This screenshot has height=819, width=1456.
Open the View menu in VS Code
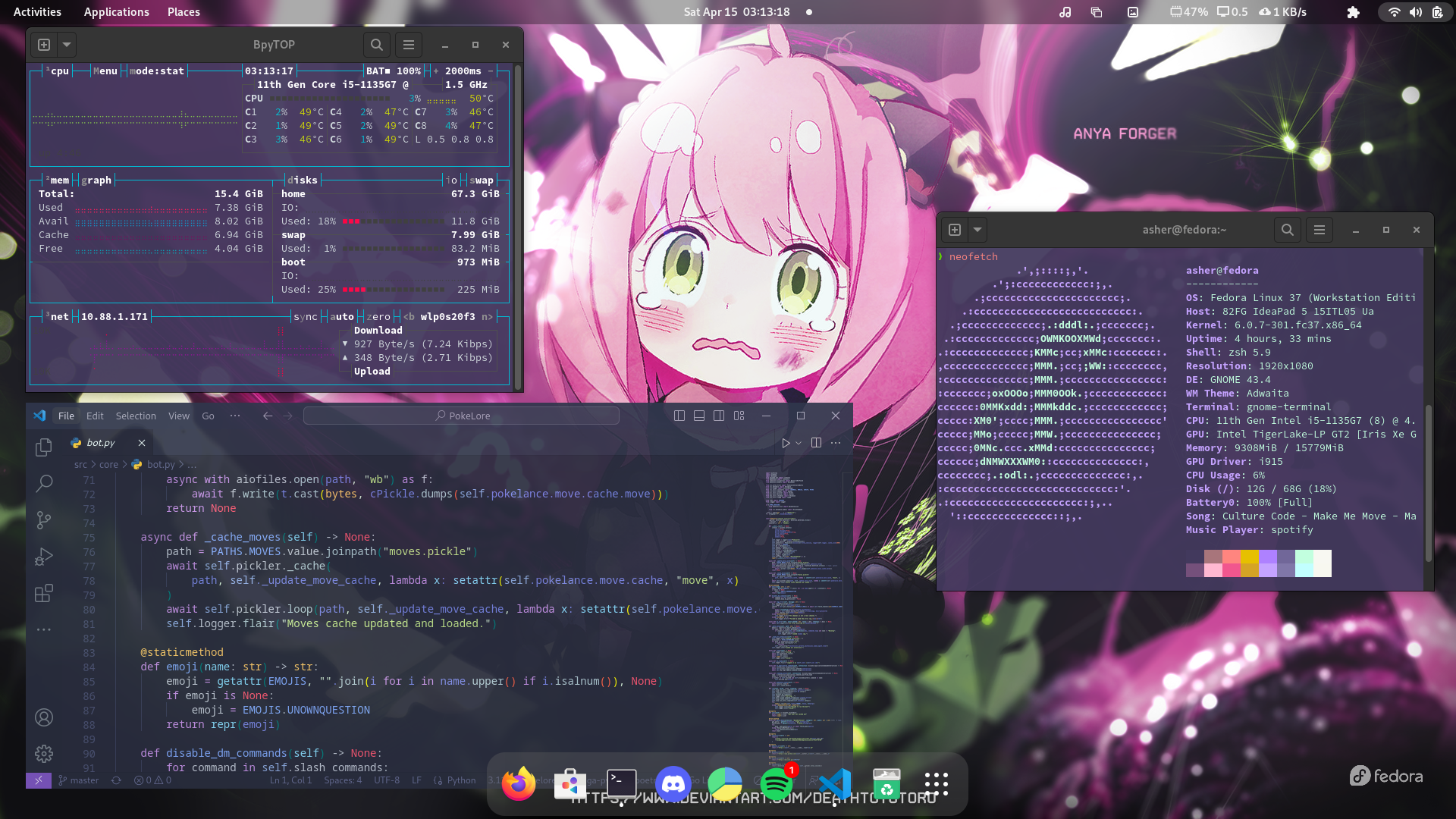(179, 416)
